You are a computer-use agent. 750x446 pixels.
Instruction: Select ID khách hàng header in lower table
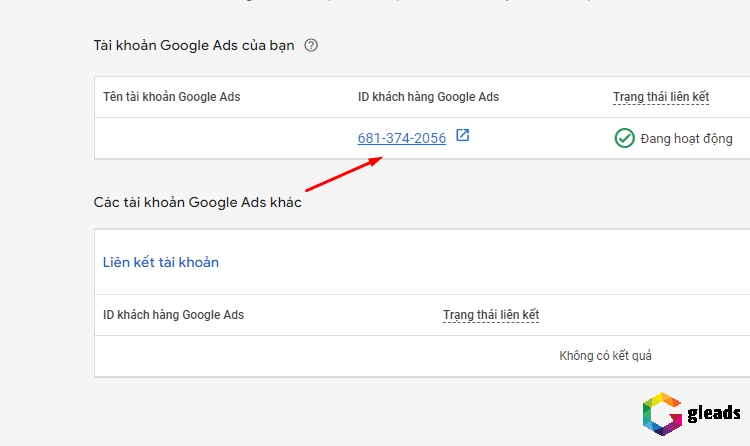tap(173, 315)
